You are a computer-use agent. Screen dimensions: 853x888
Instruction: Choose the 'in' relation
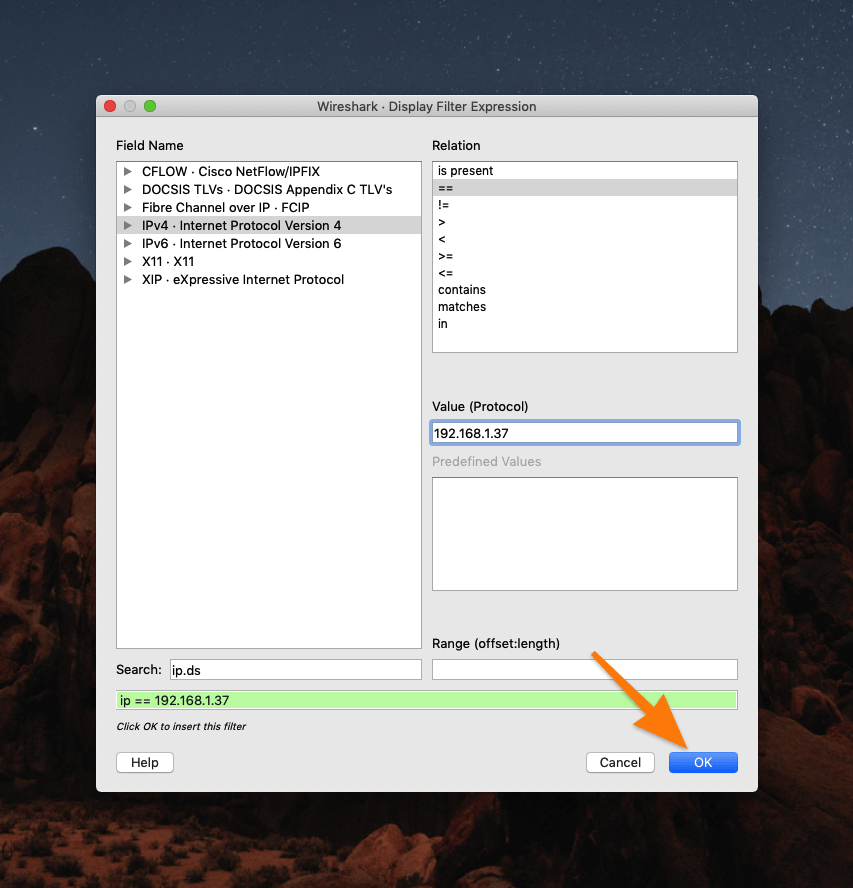tap(585, 323)
